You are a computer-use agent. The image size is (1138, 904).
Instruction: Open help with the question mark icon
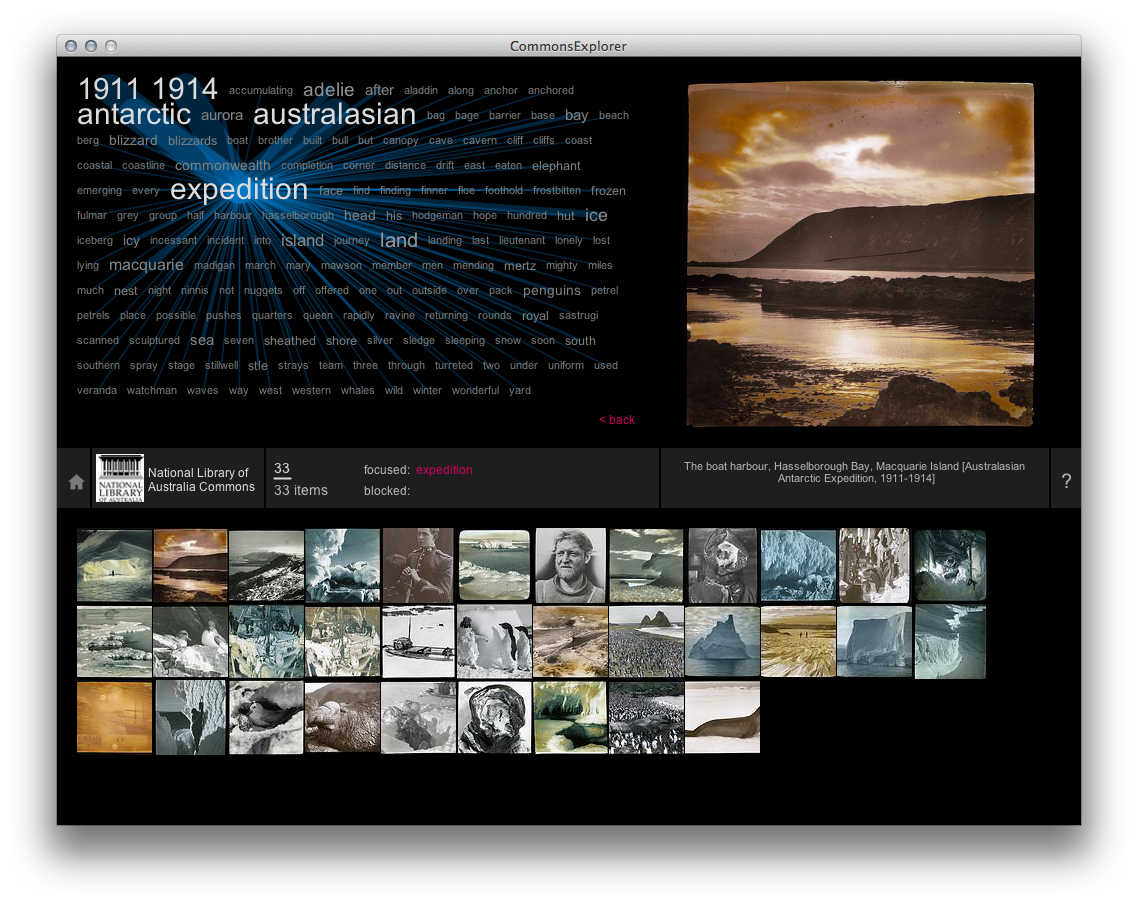coord(1066,479)
